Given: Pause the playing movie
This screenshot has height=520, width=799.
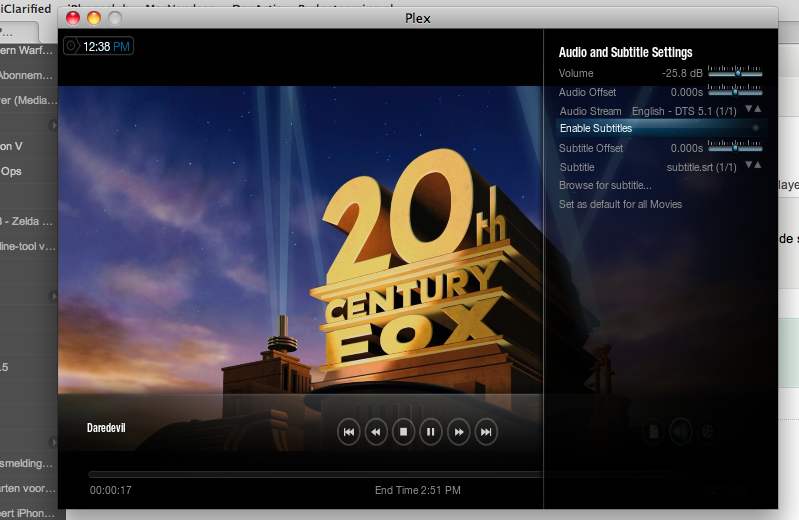Looking at the screenshot, I should pyautogui.click(x=431, y=432).
